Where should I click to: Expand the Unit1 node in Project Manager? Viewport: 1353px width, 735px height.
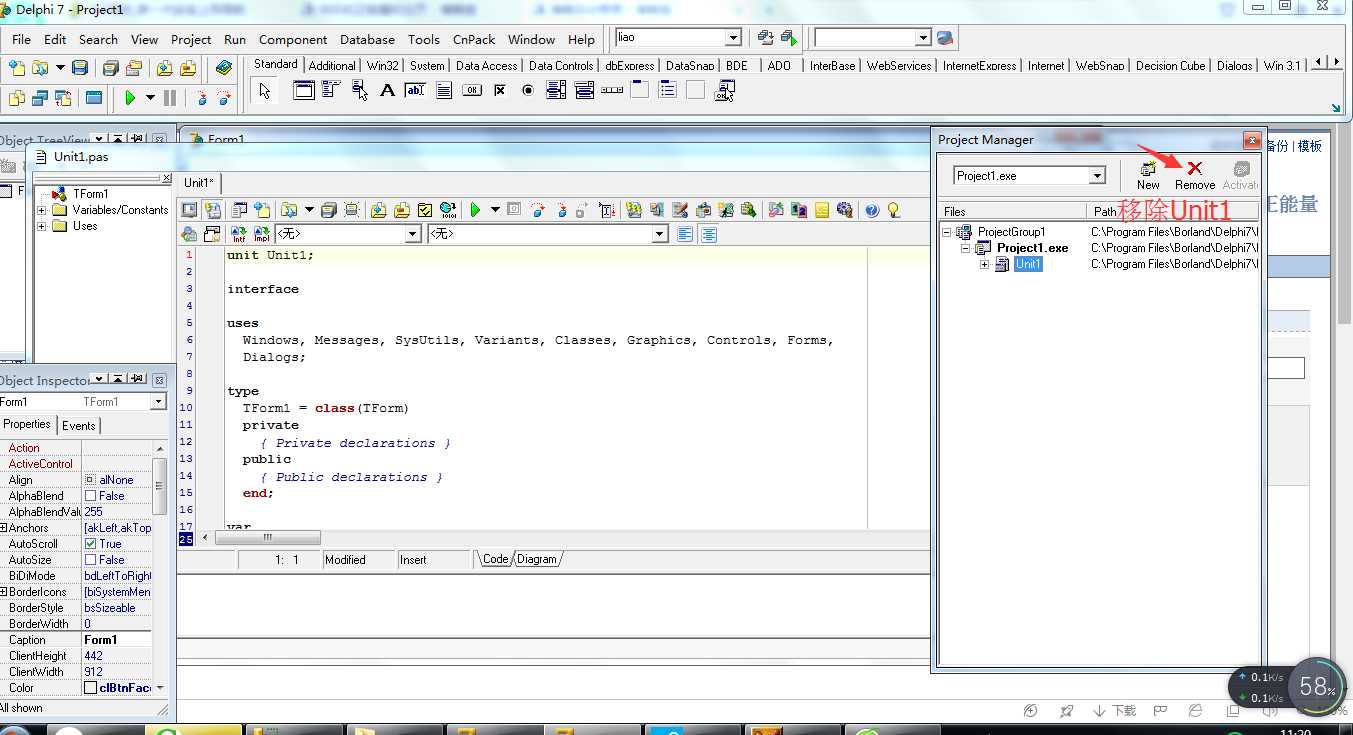coord(985,265)
